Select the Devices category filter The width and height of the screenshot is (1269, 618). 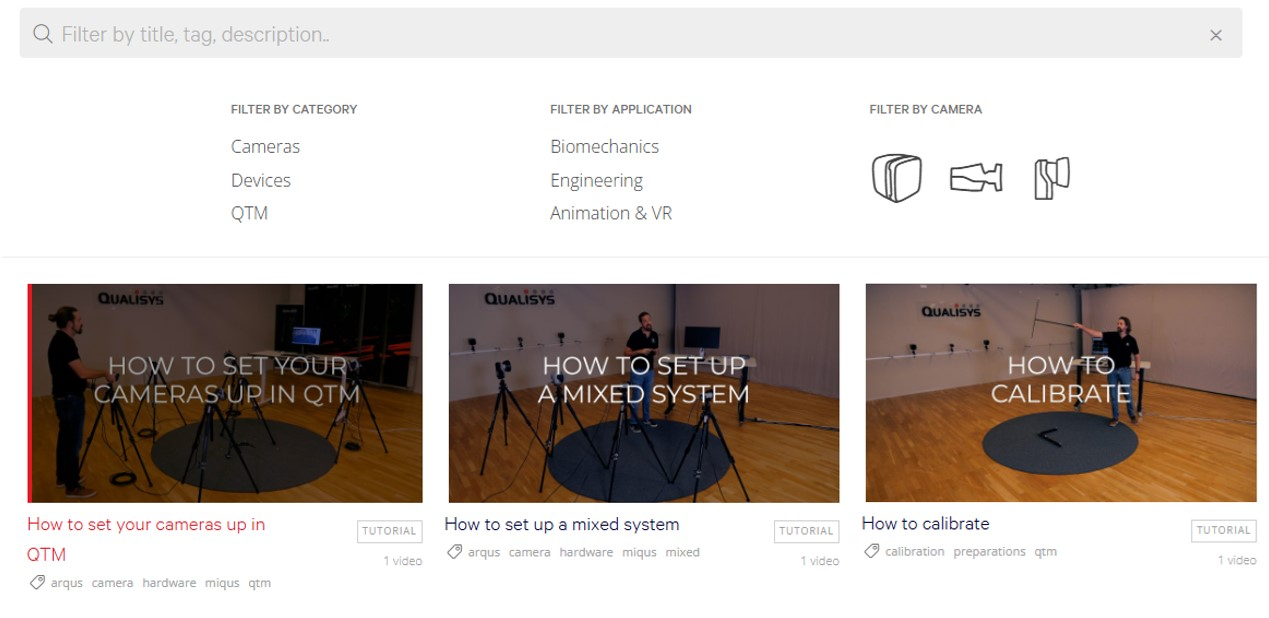260,180
